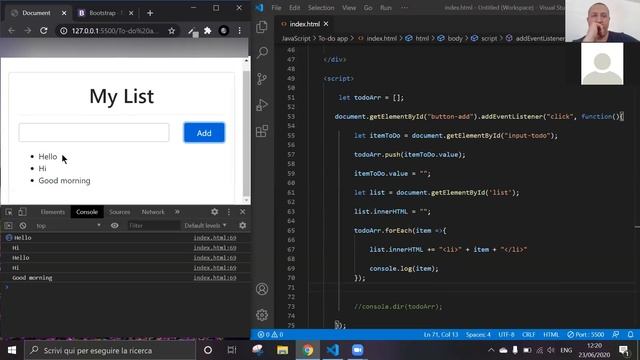This screenshot has width=640, height=360.
Task: Open File Explorer from the taskbar
Action: tap(282, 350)
